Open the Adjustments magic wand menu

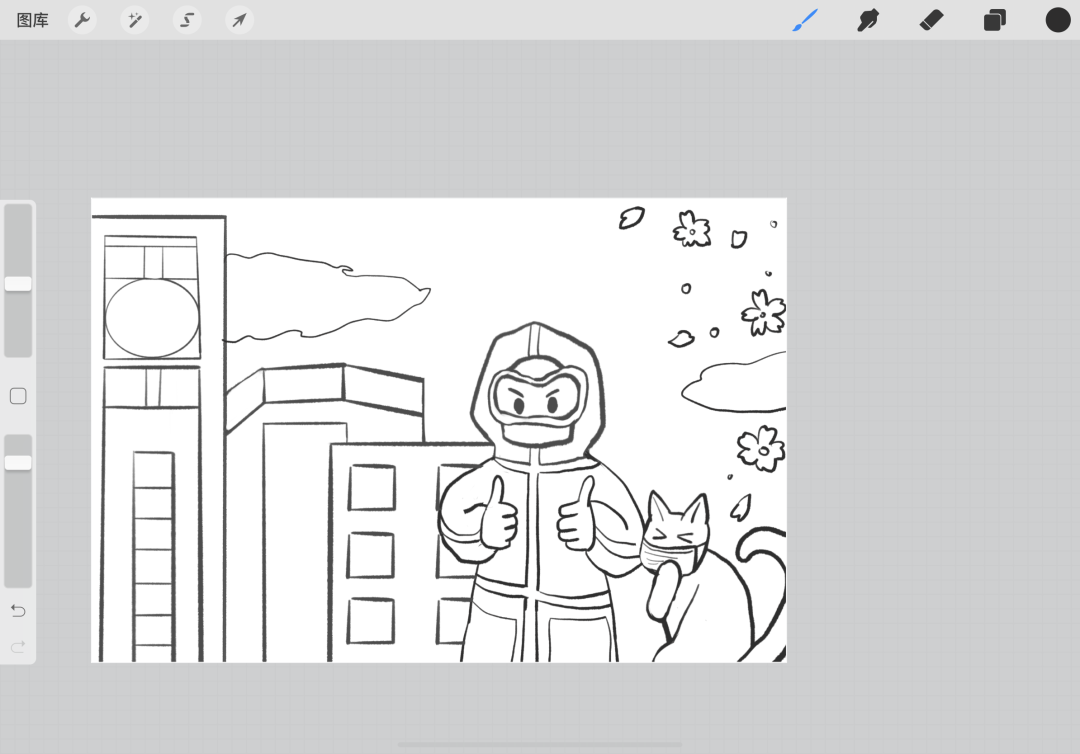click(x=134, y=20)
